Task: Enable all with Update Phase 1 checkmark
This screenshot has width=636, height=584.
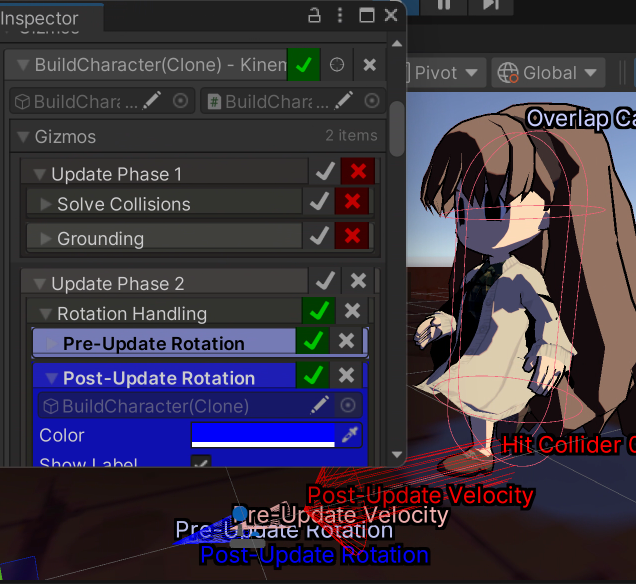Action: tap(325, 172)
